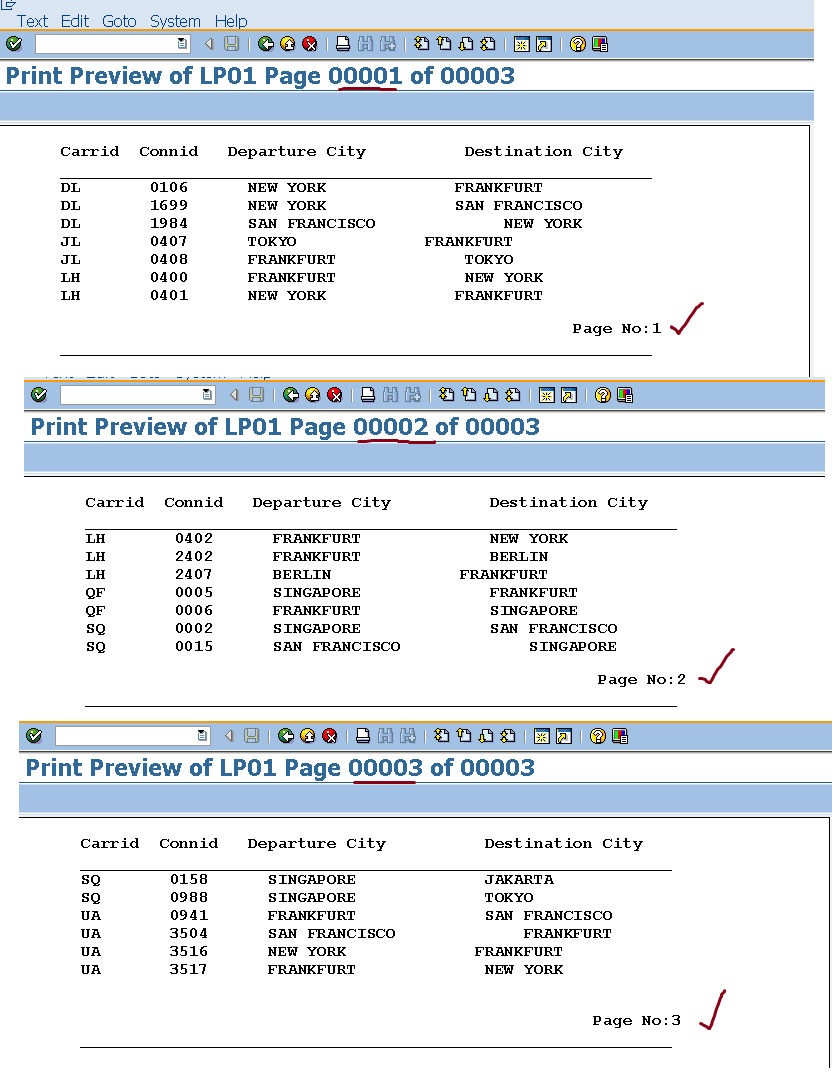Click yellow Exit icon in page 00001 toolbar
The image size is (832, 1090).
(288, 44)
